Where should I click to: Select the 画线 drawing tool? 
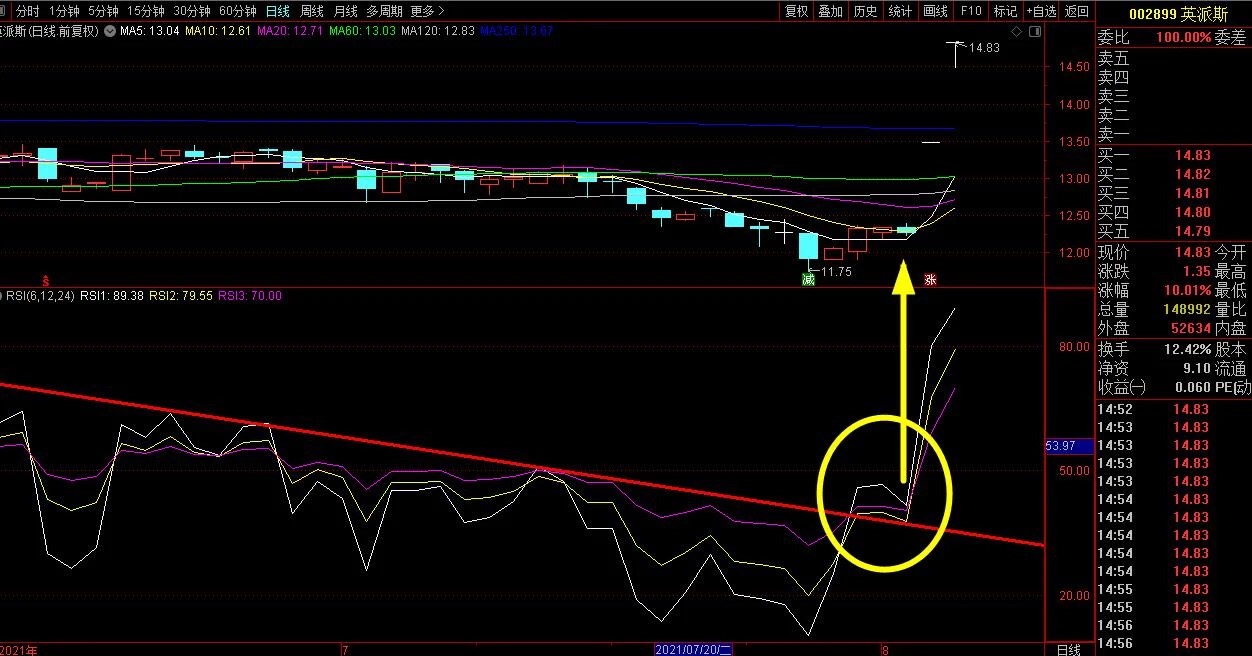pos(935,11)
